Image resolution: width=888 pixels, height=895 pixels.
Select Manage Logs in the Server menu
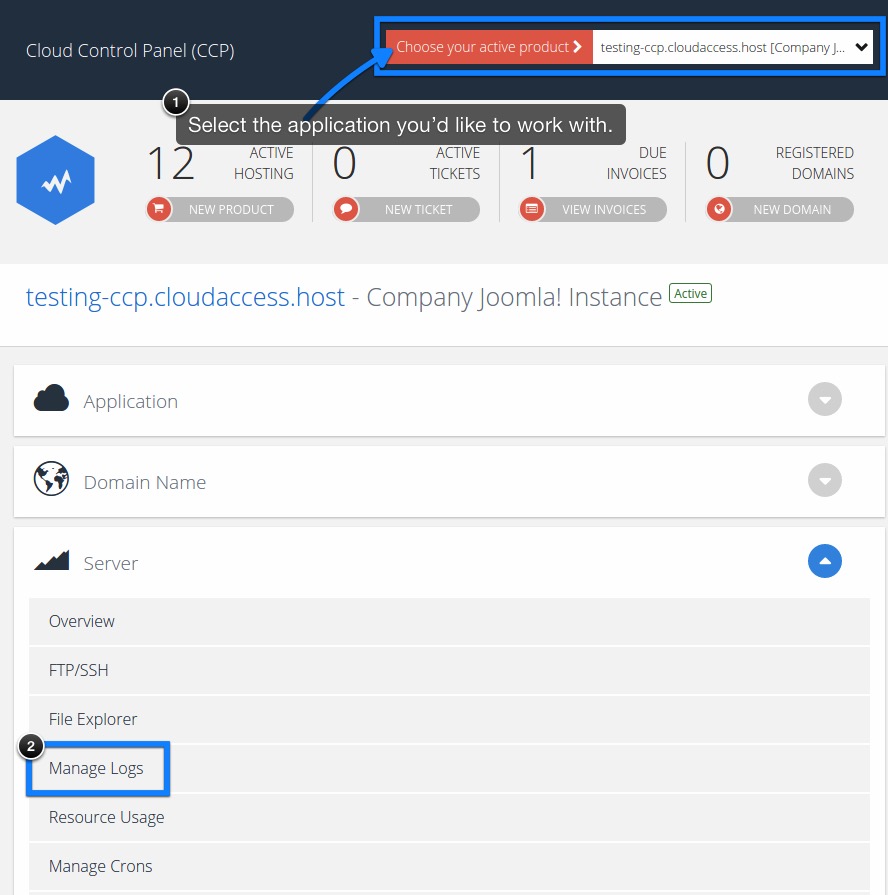coord(449,768)
